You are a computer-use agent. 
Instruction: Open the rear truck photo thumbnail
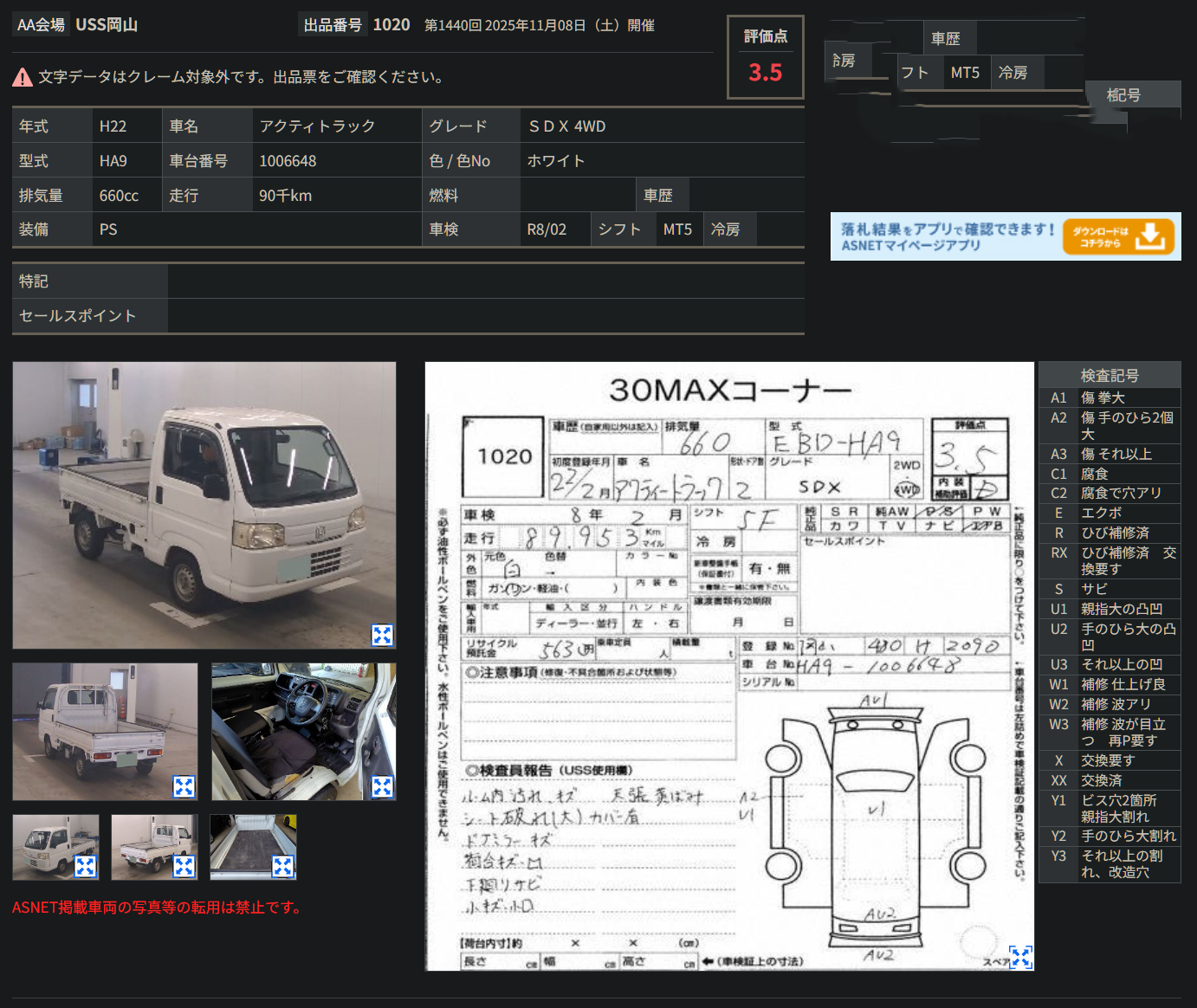pyautogui.click(x=105, y=732)
